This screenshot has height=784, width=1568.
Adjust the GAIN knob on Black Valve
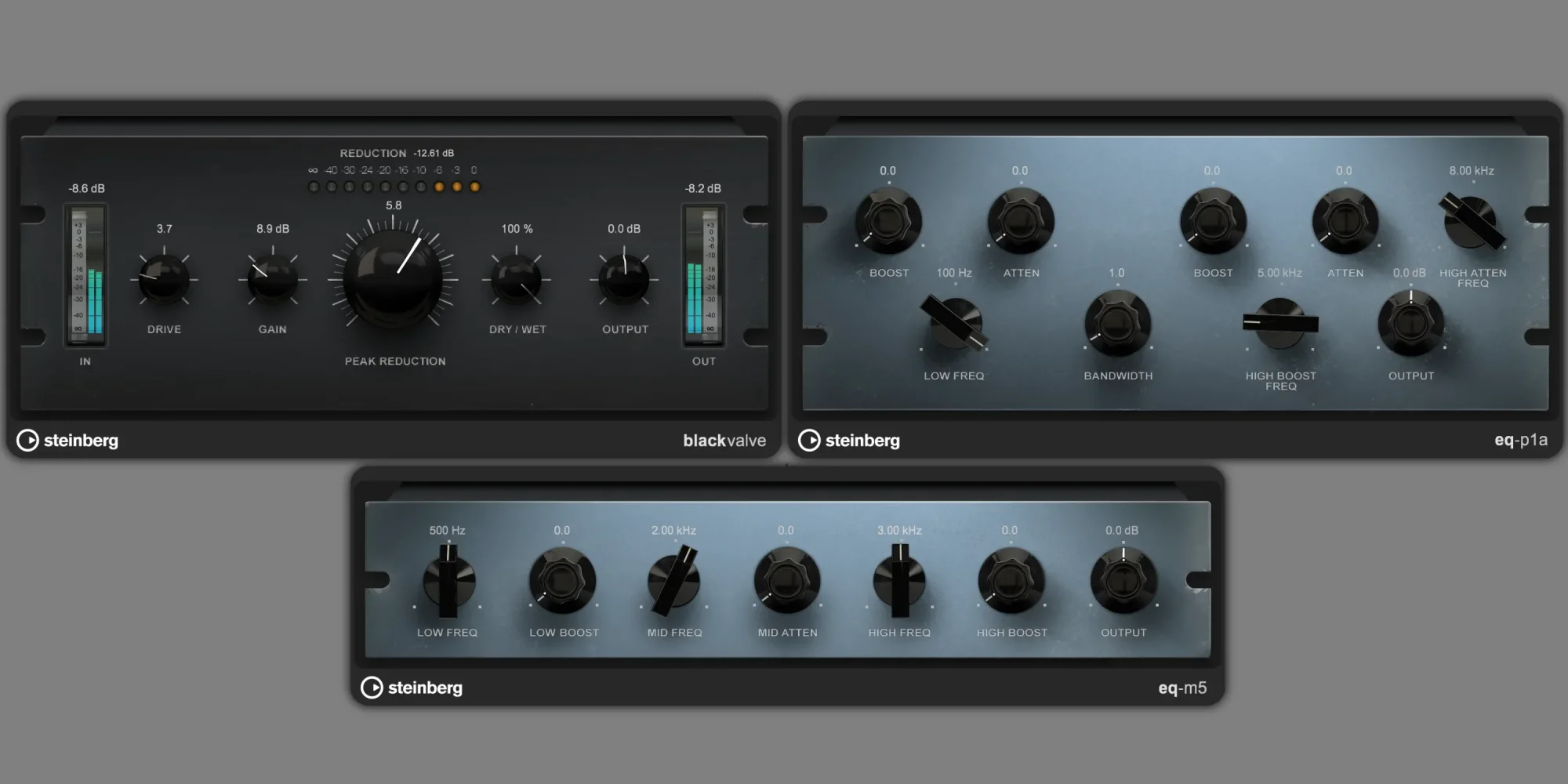coord(272,280)
